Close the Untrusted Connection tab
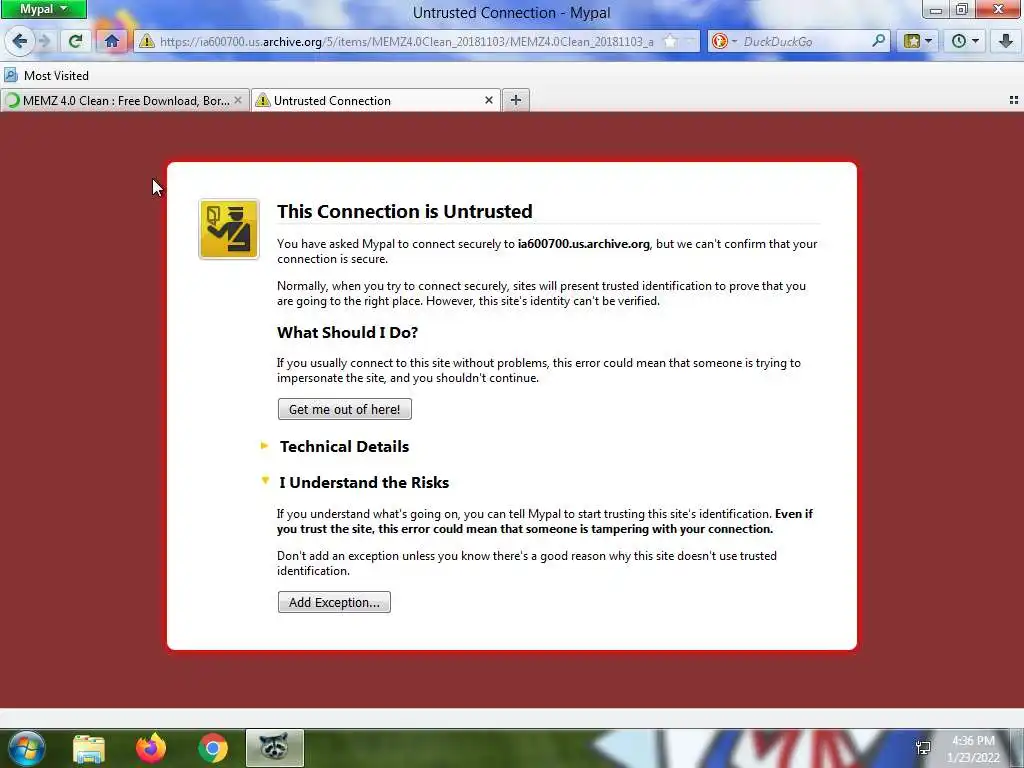This screenshot has width=1024, height=768. [x=488, y=101]
